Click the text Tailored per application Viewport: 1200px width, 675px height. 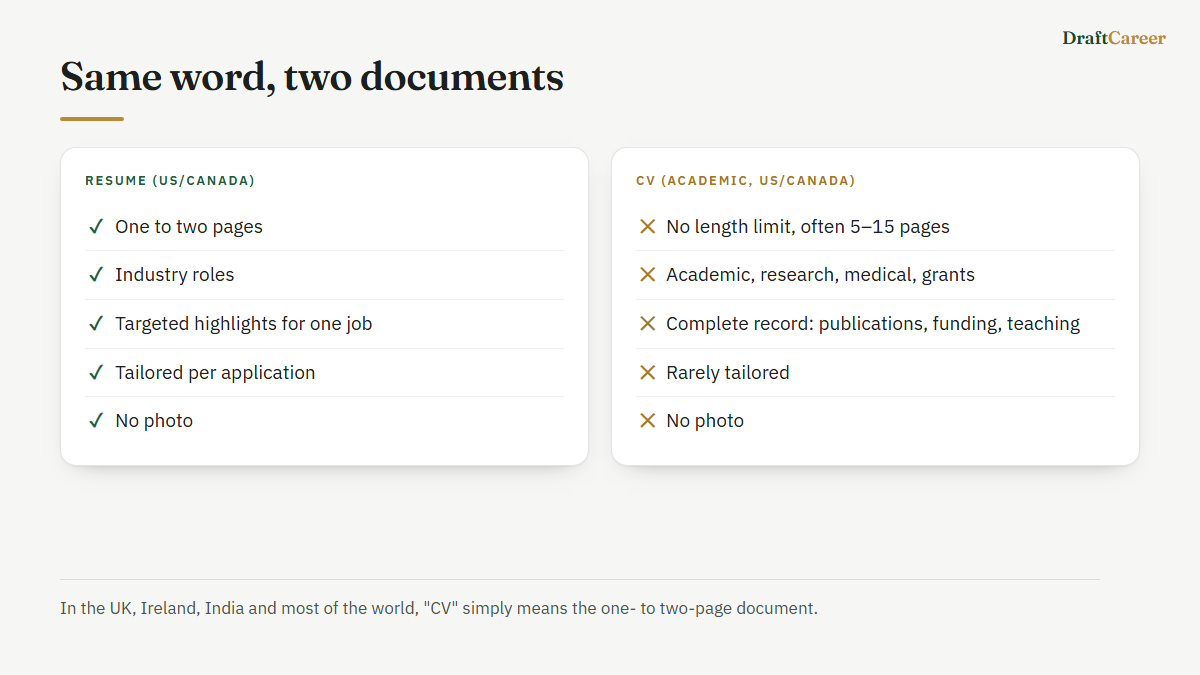click(x=215, y=373)
